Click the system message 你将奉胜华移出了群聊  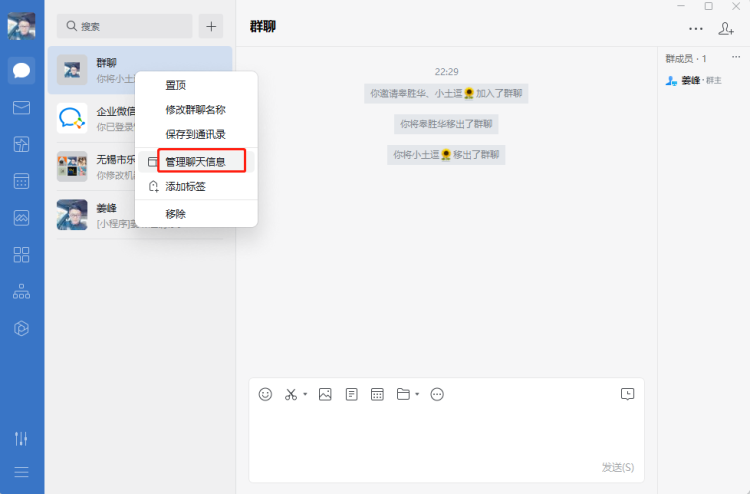tap(446, 124)
